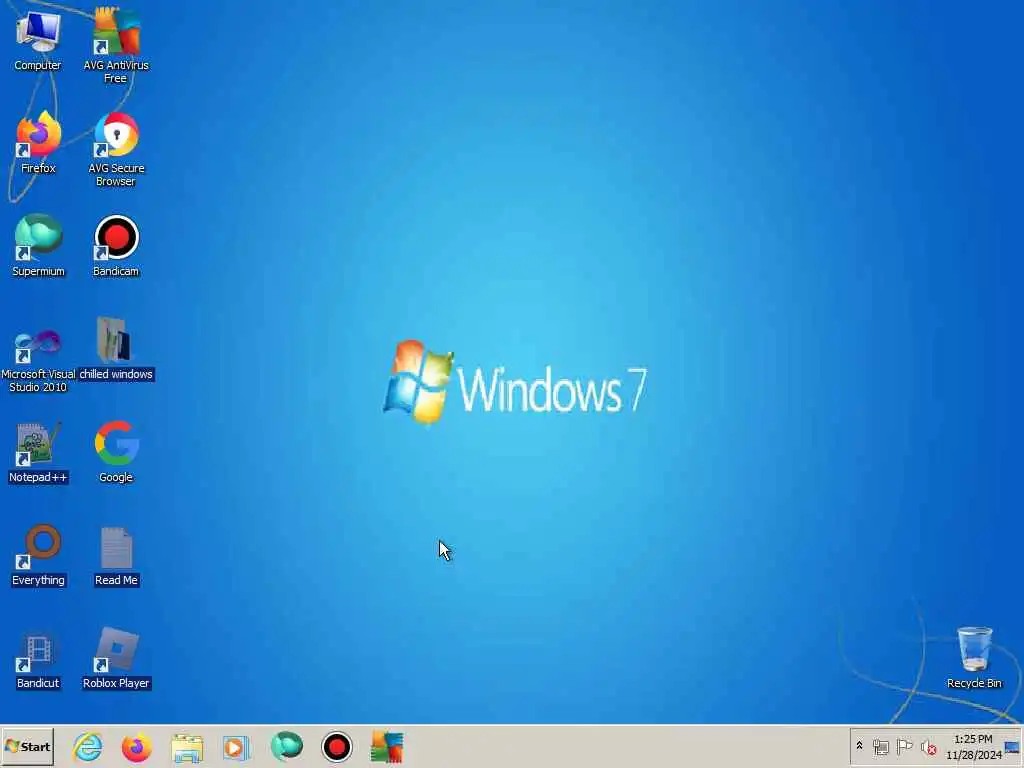The width and height of the screenshot is (1024, 768).
Task: Select the Recycle Bin icon
Action: tap(974, 657)
